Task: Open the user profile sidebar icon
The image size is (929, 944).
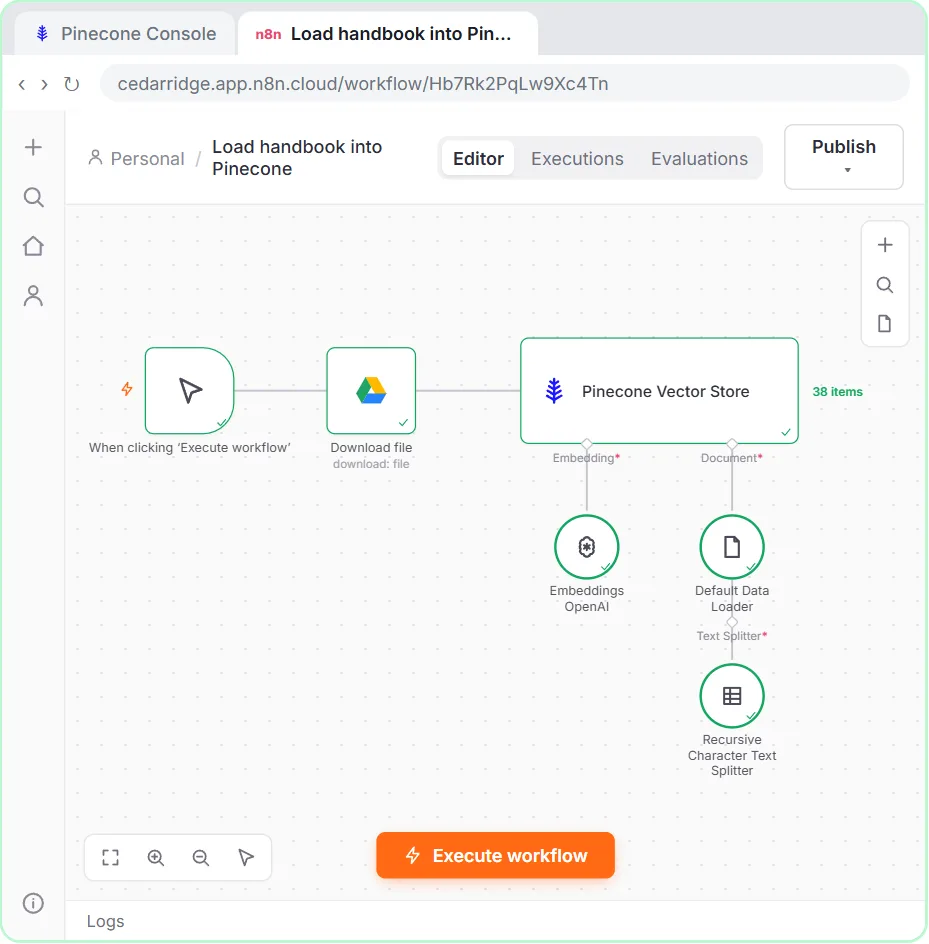Action: pyautogui.click(x=33, y=296)
